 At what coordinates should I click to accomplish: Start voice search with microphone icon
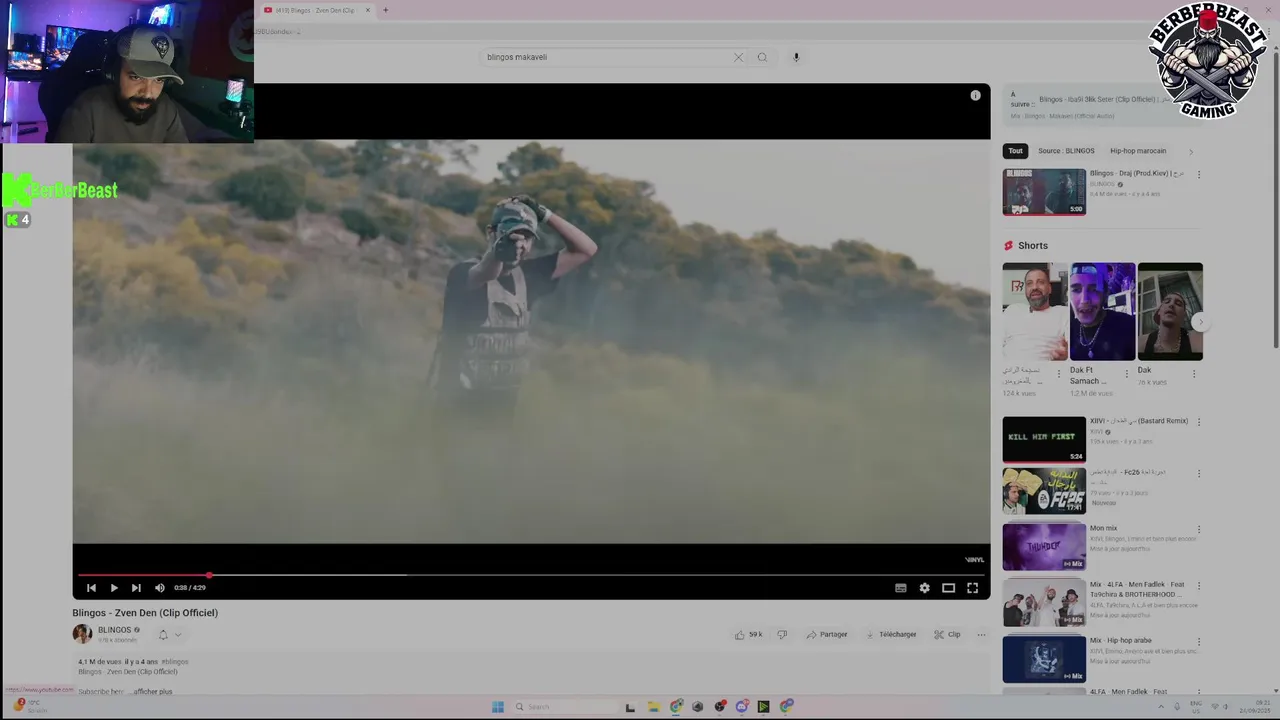pyautogui.click(x=796, y=57)
